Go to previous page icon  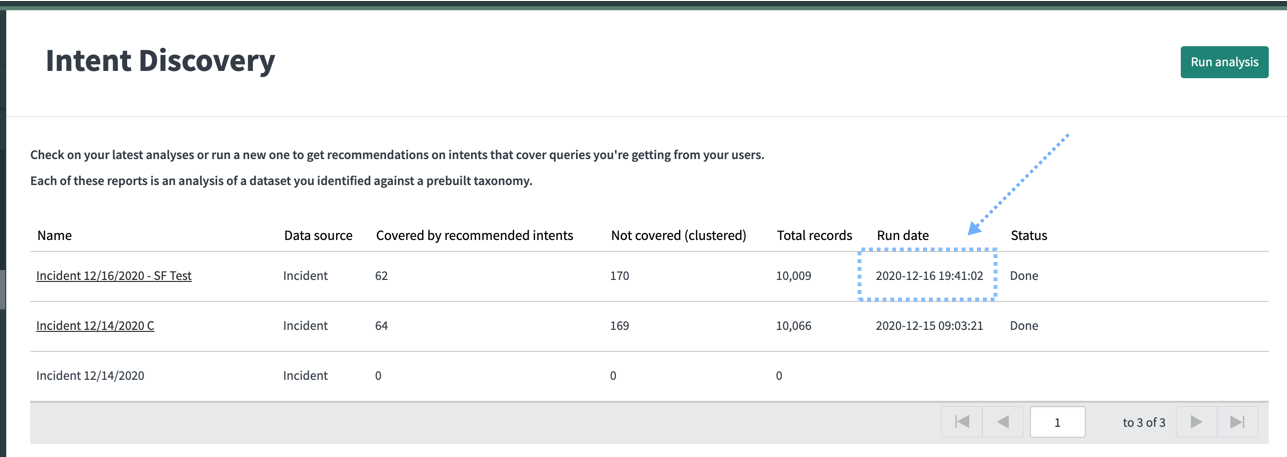[1002, 422]
